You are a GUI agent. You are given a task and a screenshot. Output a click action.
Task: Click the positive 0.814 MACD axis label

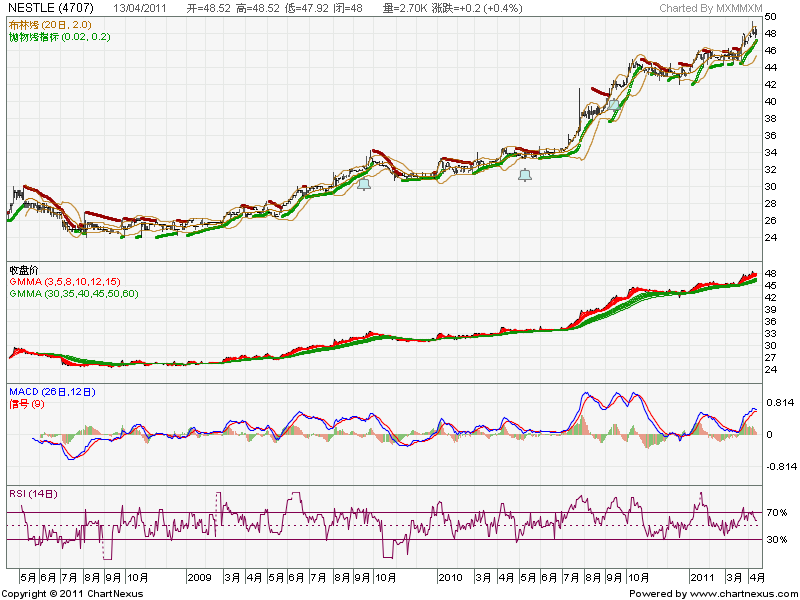(x=780, y=403)
